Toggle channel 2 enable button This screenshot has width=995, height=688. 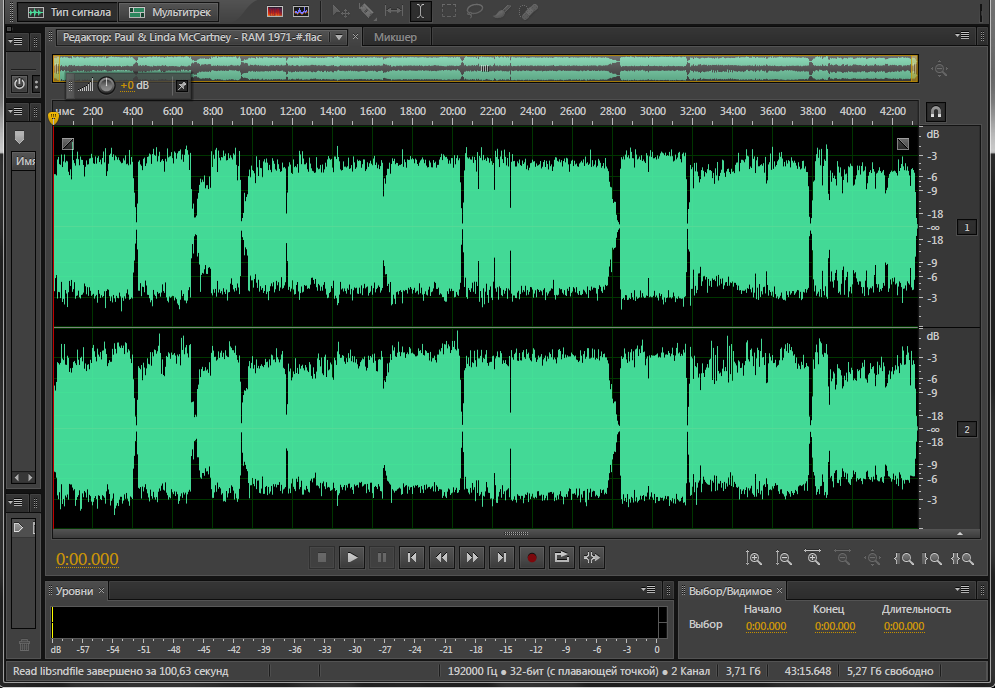point(967,430)
